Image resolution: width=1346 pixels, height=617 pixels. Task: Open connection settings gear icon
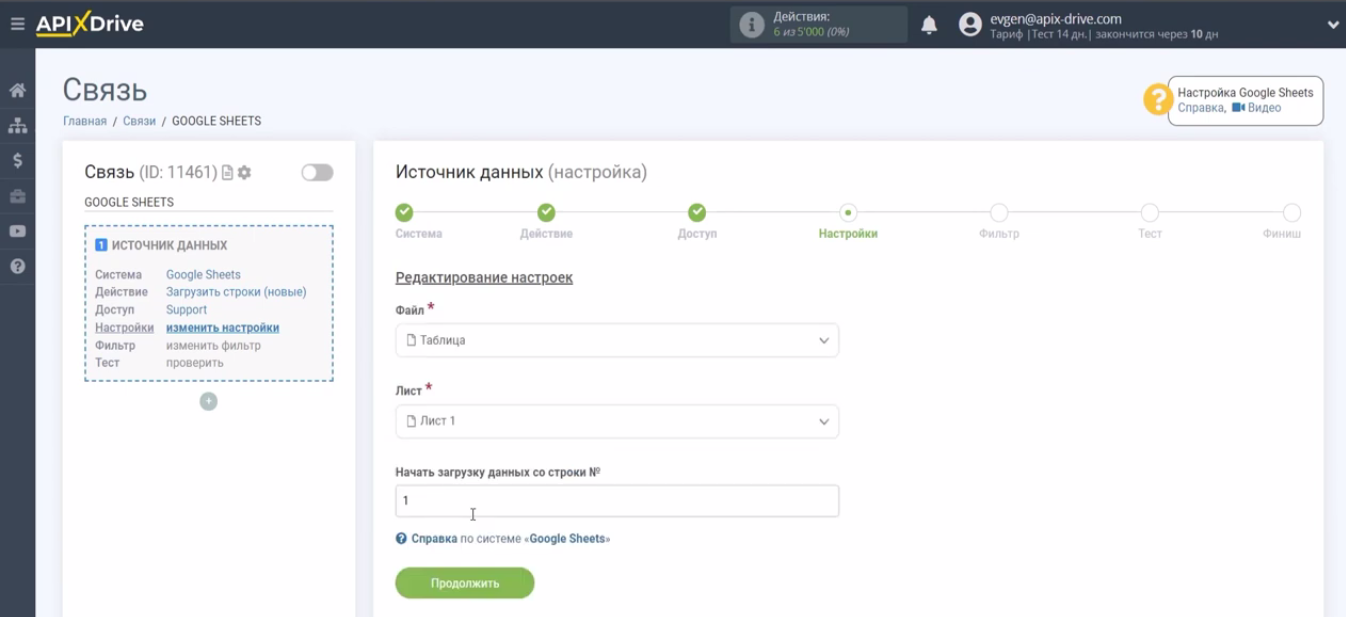pyautogui.click(x=244, y=172)
